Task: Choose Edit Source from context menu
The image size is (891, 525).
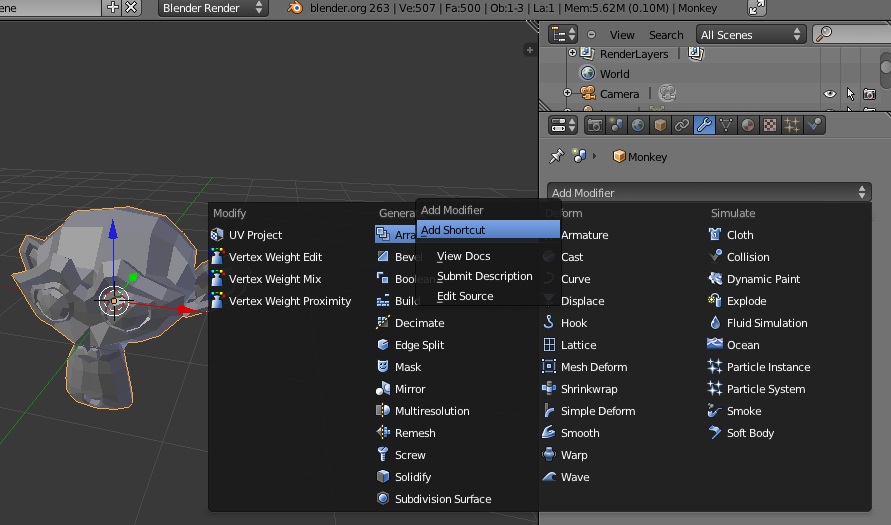Action: pyautogui.click(x=465, y=296)
